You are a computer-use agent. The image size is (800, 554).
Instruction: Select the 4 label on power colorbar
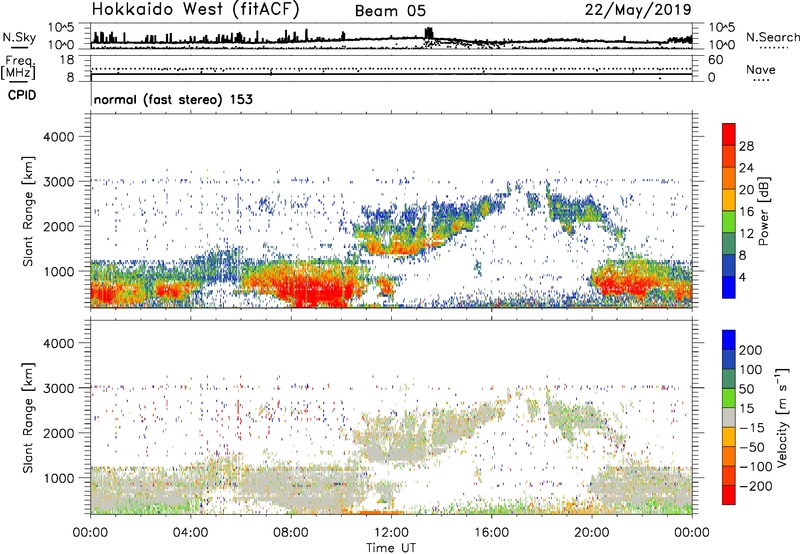pos(742,277)
